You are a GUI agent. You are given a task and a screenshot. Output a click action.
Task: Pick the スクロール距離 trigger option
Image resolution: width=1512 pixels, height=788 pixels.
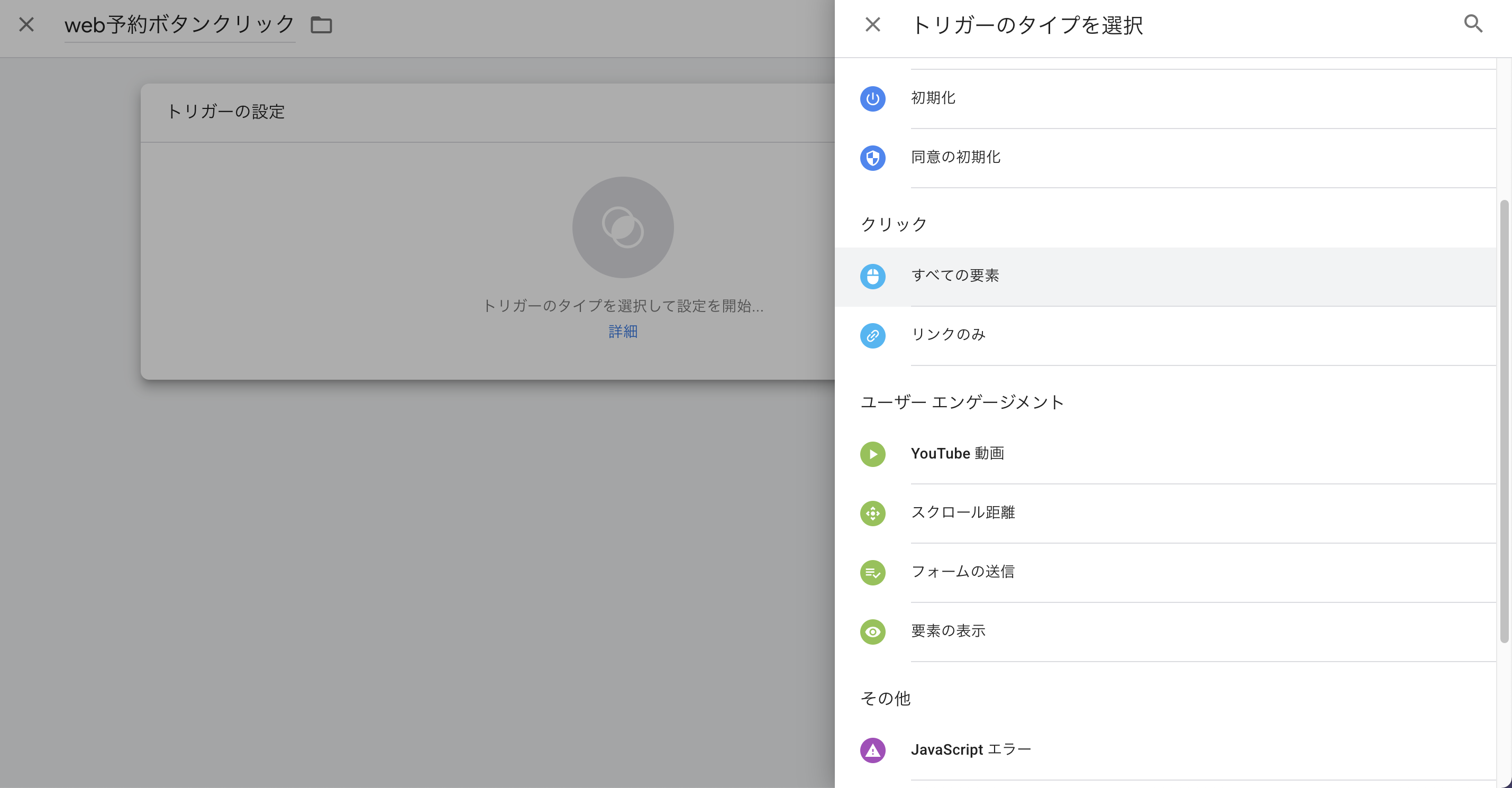[963, 513]
